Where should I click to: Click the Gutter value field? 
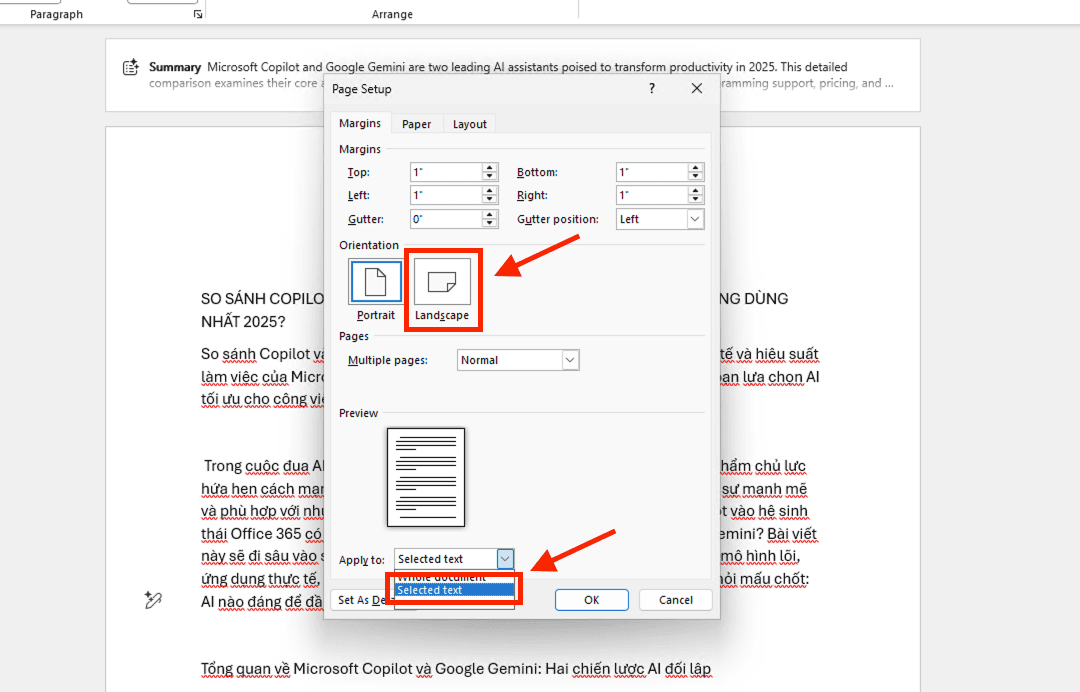pyautogui.click(x=446, y=219)
